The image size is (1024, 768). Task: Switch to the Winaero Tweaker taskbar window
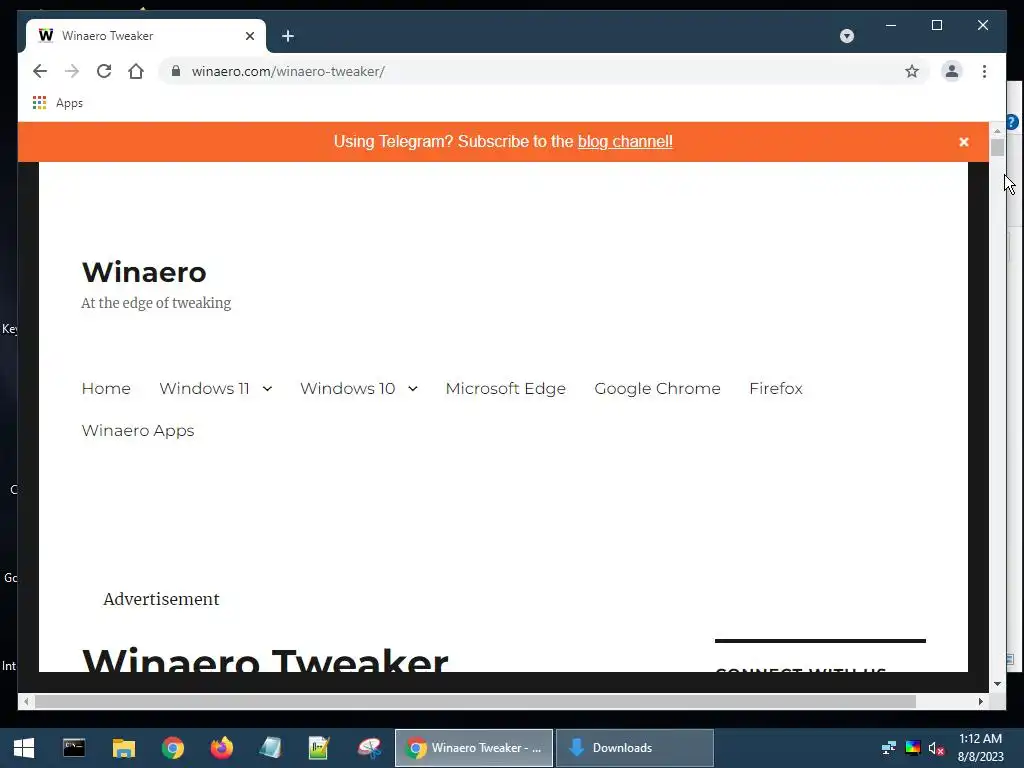pos(474,748)
